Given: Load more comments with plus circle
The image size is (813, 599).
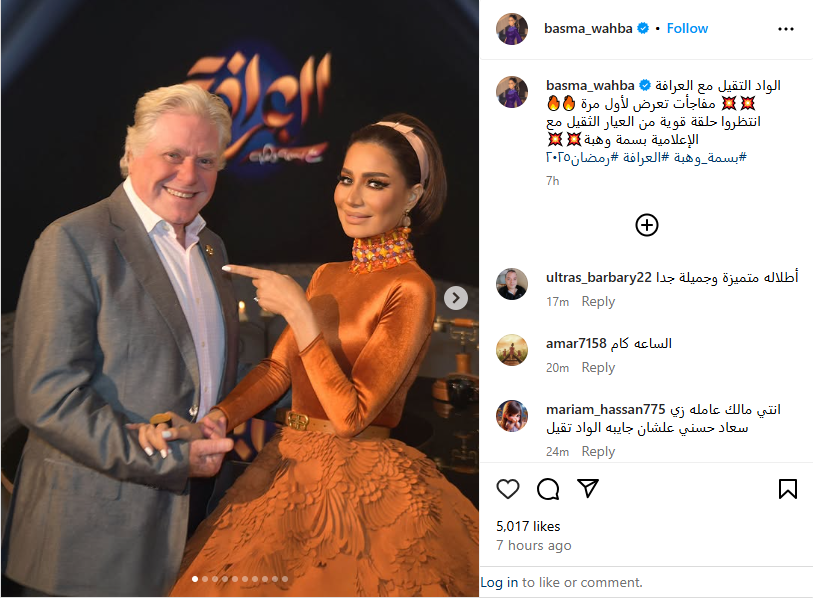Looking at the screenshot, I should pos(647,225).
